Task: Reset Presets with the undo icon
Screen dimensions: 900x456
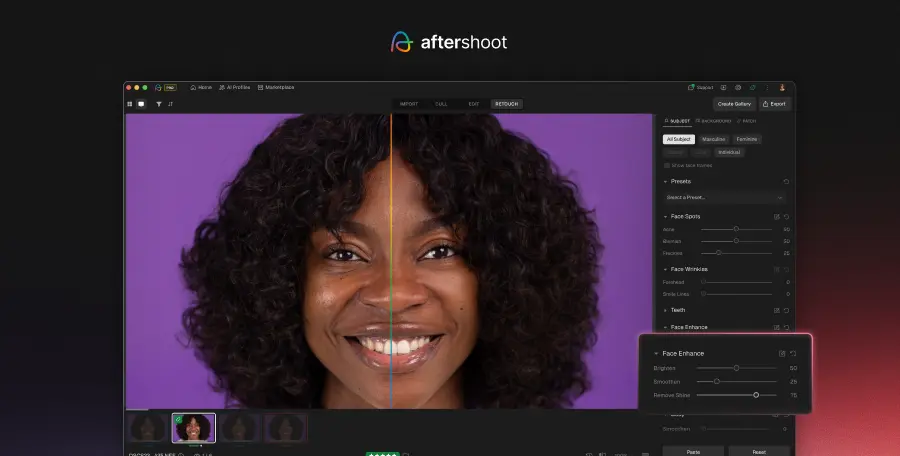Action: (x=786, y=181)
